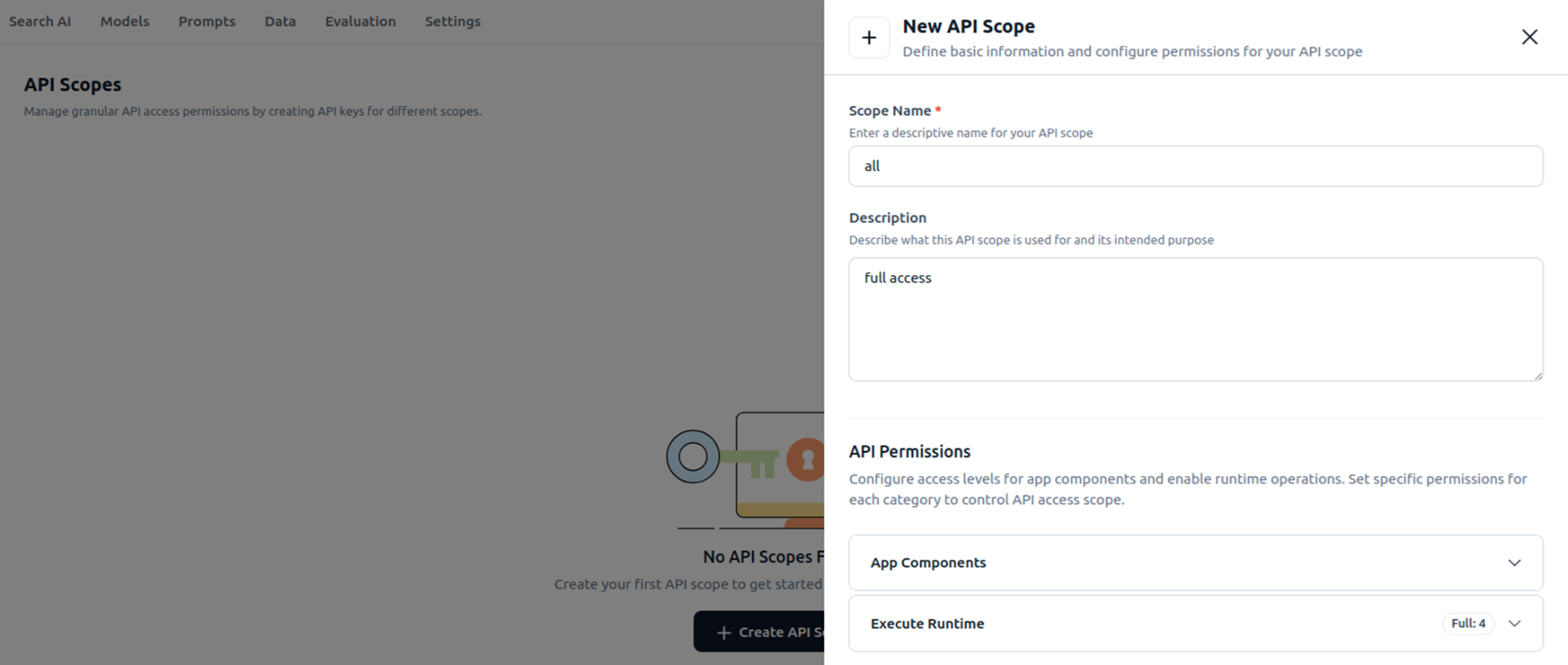
Task: Open the Prompts section
Action: [x=207, y=21]
